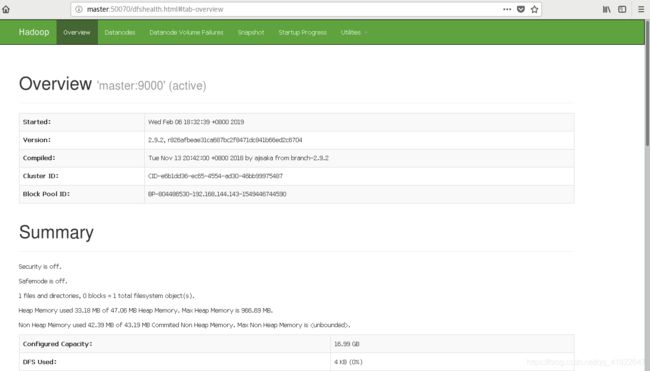Click the Started: row label
This screenshot has height=371, width=650.
(37, 122)
